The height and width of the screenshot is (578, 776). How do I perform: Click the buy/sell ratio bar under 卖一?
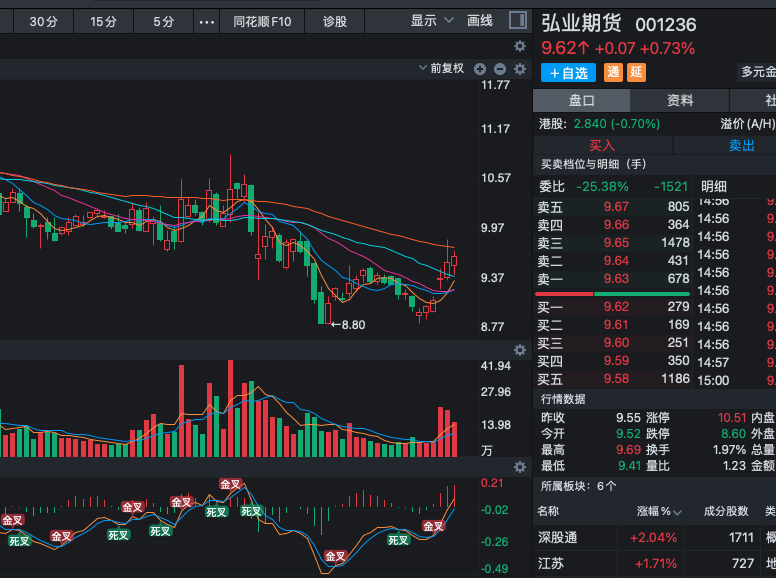[613, 294]
